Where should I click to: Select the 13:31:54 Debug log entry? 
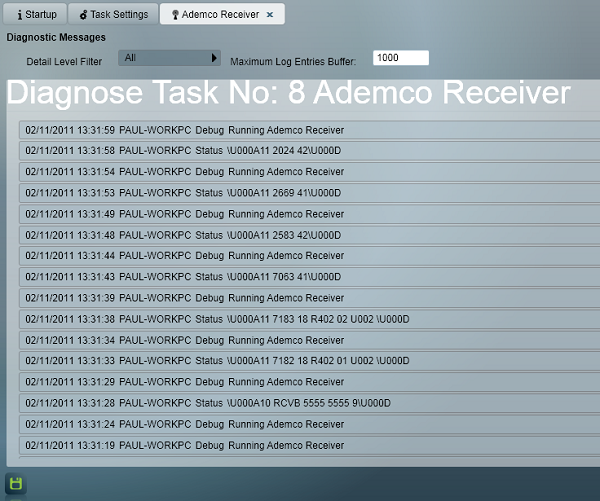(x=309, y=172)
